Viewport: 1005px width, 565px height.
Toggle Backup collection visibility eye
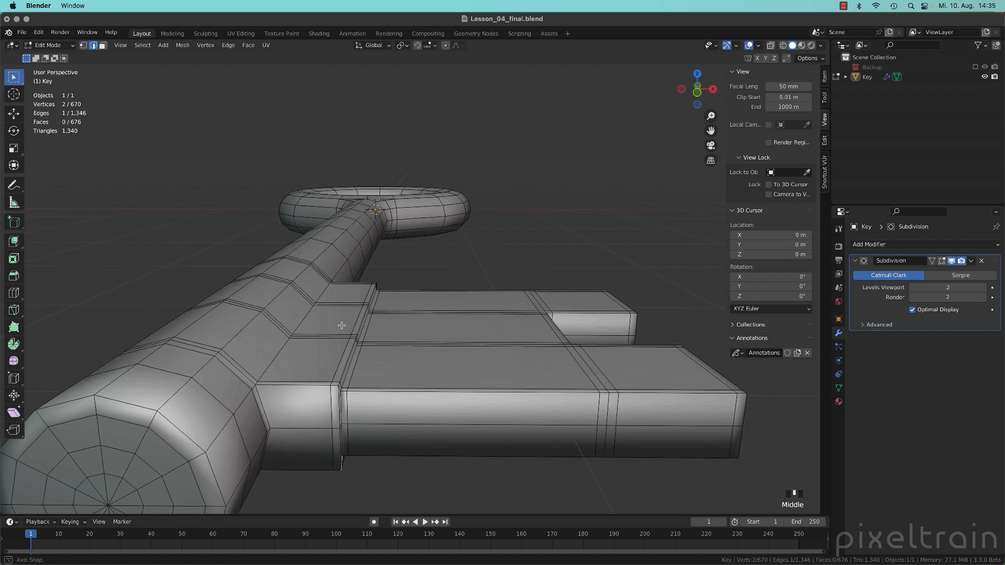pos(984,67)
